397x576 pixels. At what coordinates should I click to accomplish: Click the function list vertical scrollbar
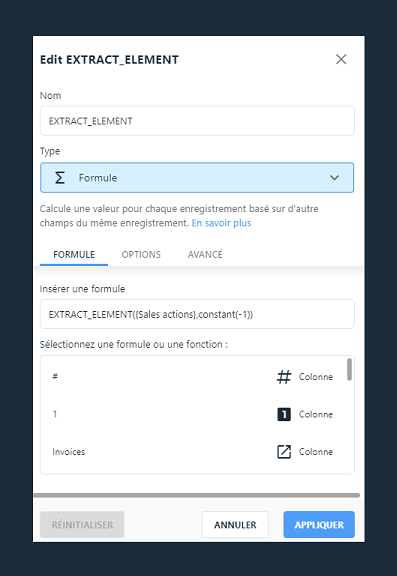[349, 369]
